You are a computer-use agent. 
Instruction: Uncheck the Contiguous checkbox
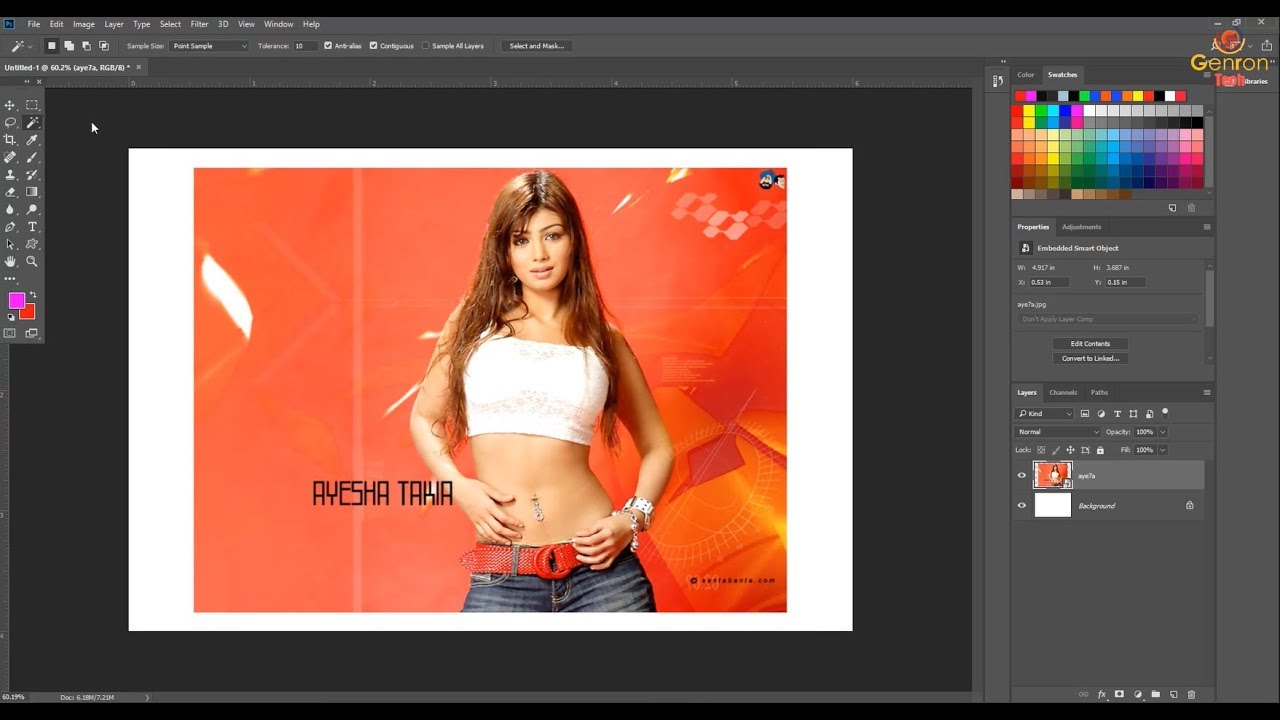pos(374,46)
